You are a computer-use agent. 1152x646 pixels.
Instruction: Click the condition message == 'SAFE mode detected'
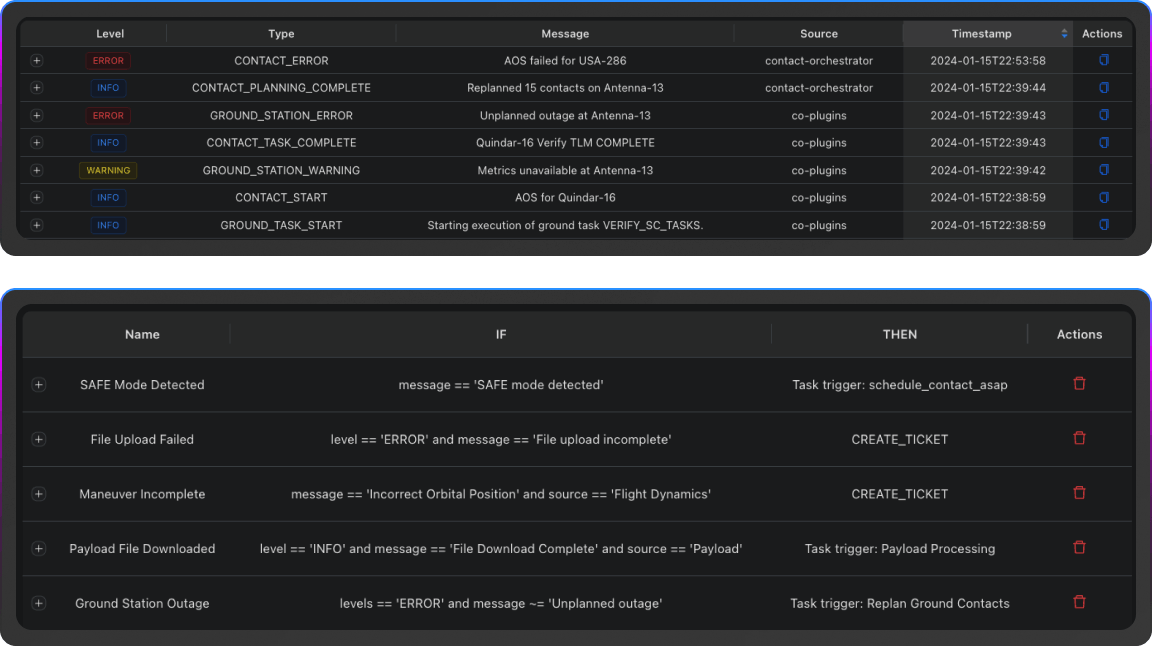point(501,385)
